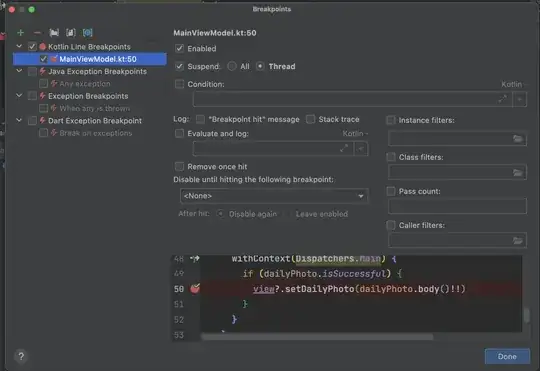Toggle MainViewModel.kt:50 breakpoint checkbox
Viewport: 540px width, 371px height.
pos(43,59)
